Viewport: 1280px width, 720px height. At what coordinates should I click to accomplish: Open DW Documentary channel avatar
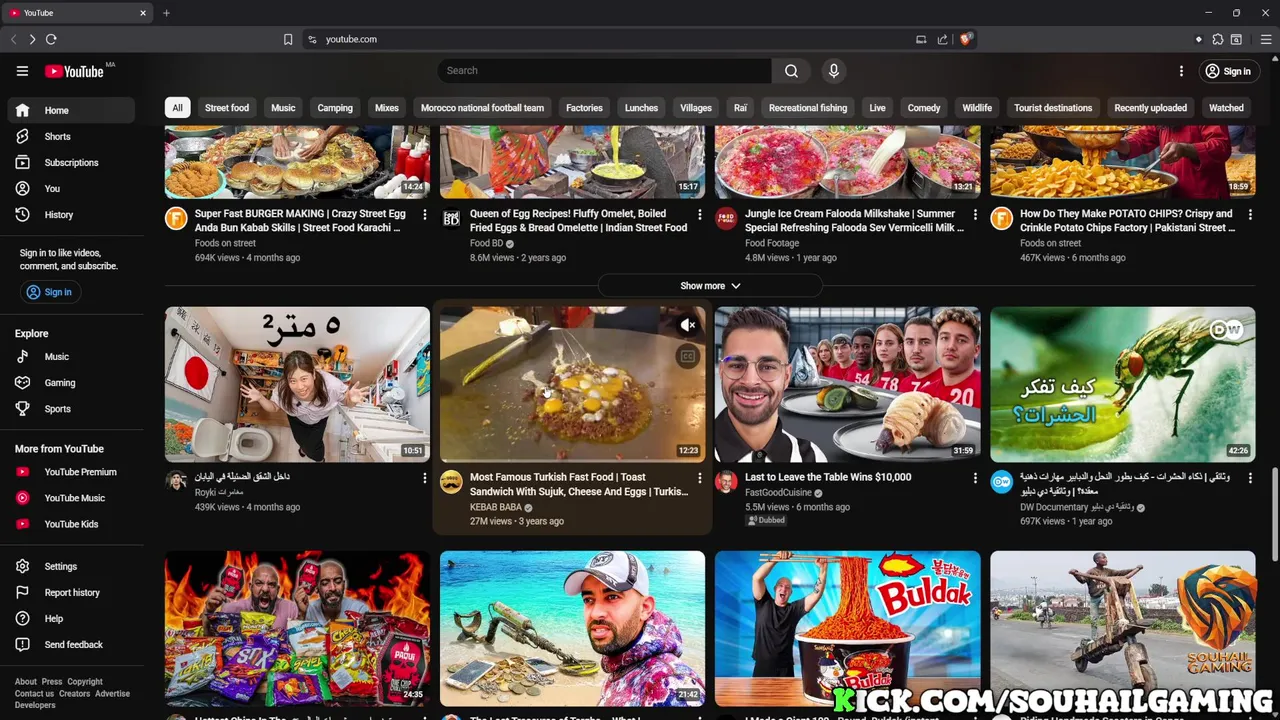(x=1001, y=482)
